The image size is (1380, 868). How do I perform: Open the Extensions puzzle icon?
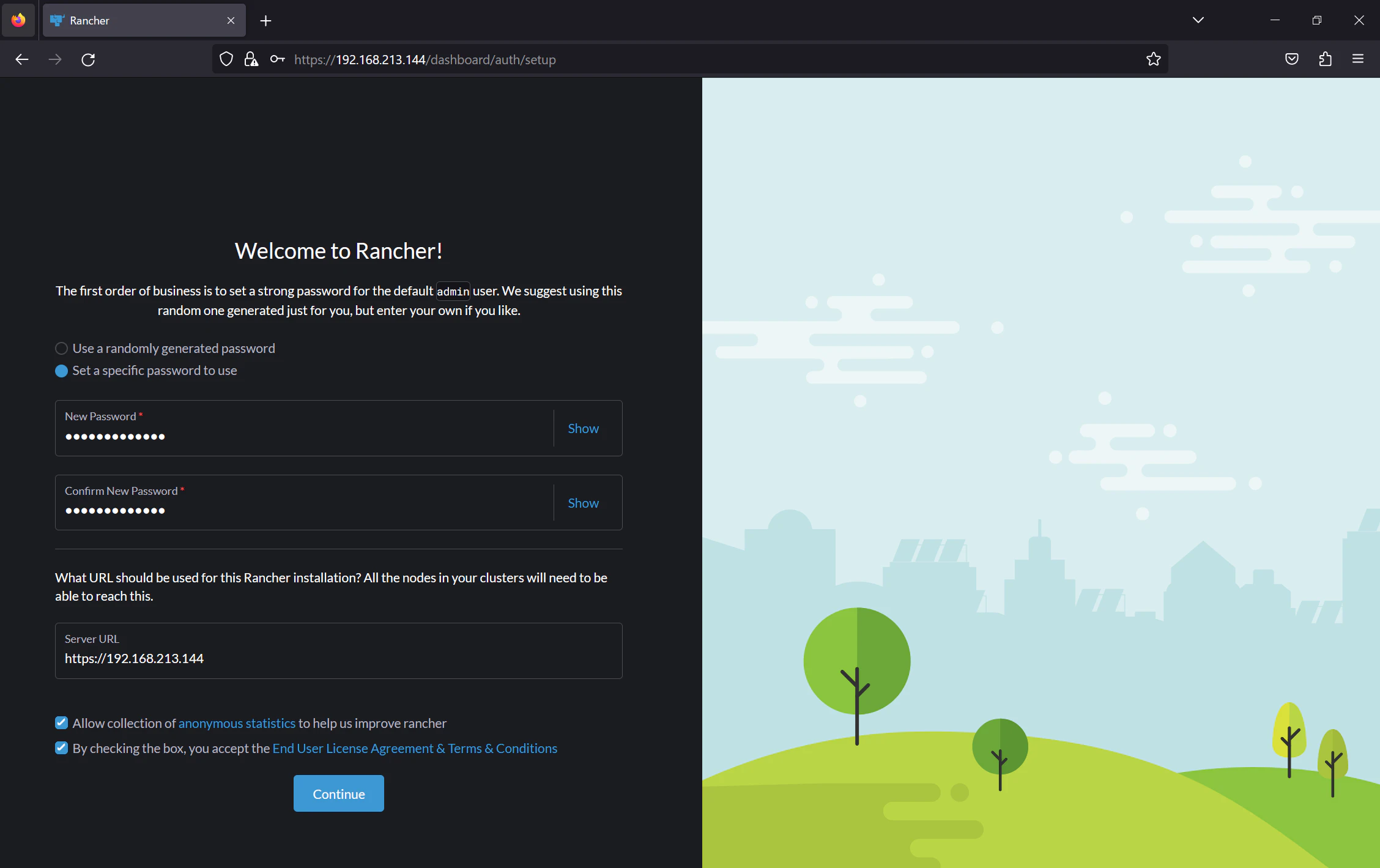click(1325, 59)
